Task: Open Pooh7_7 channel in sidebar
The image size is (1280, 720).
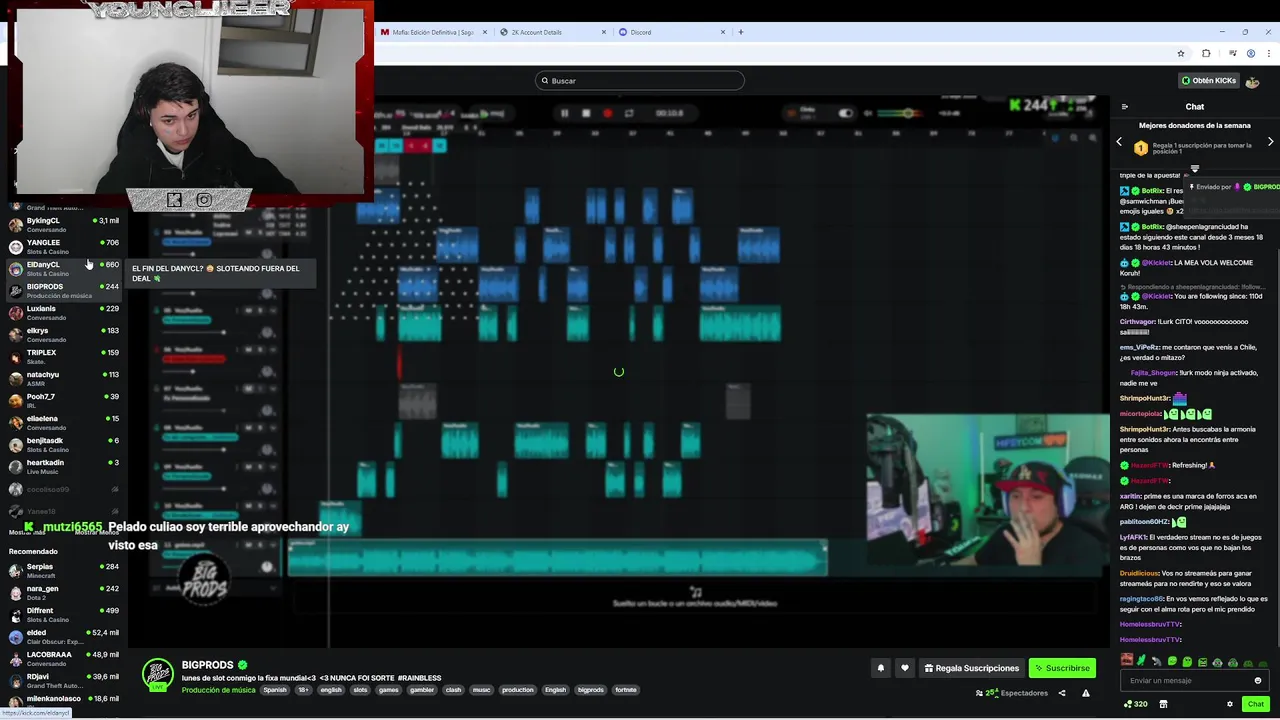Action: point(64,401)
